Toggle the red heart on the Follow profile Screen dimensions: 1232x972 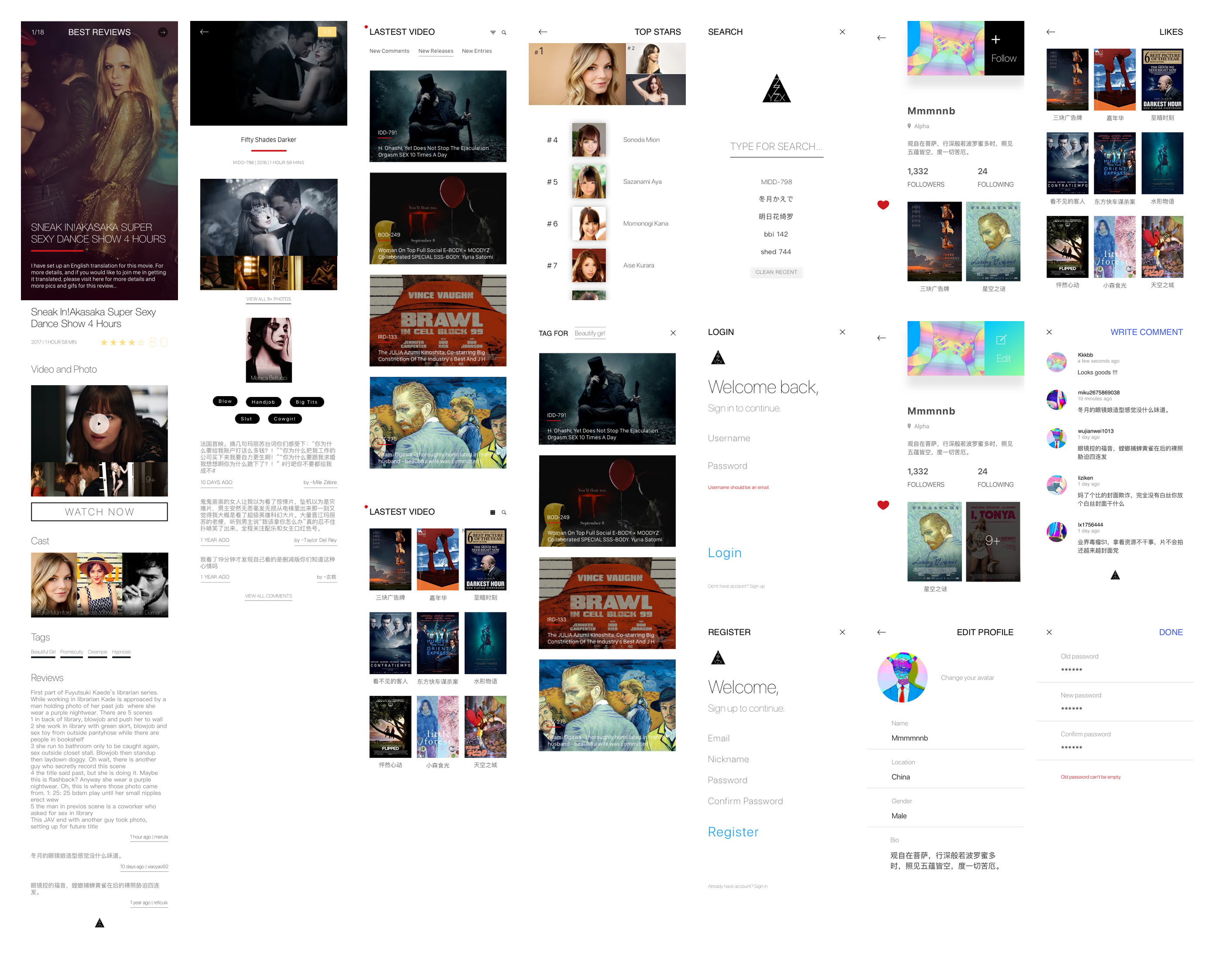click(883, 205)
